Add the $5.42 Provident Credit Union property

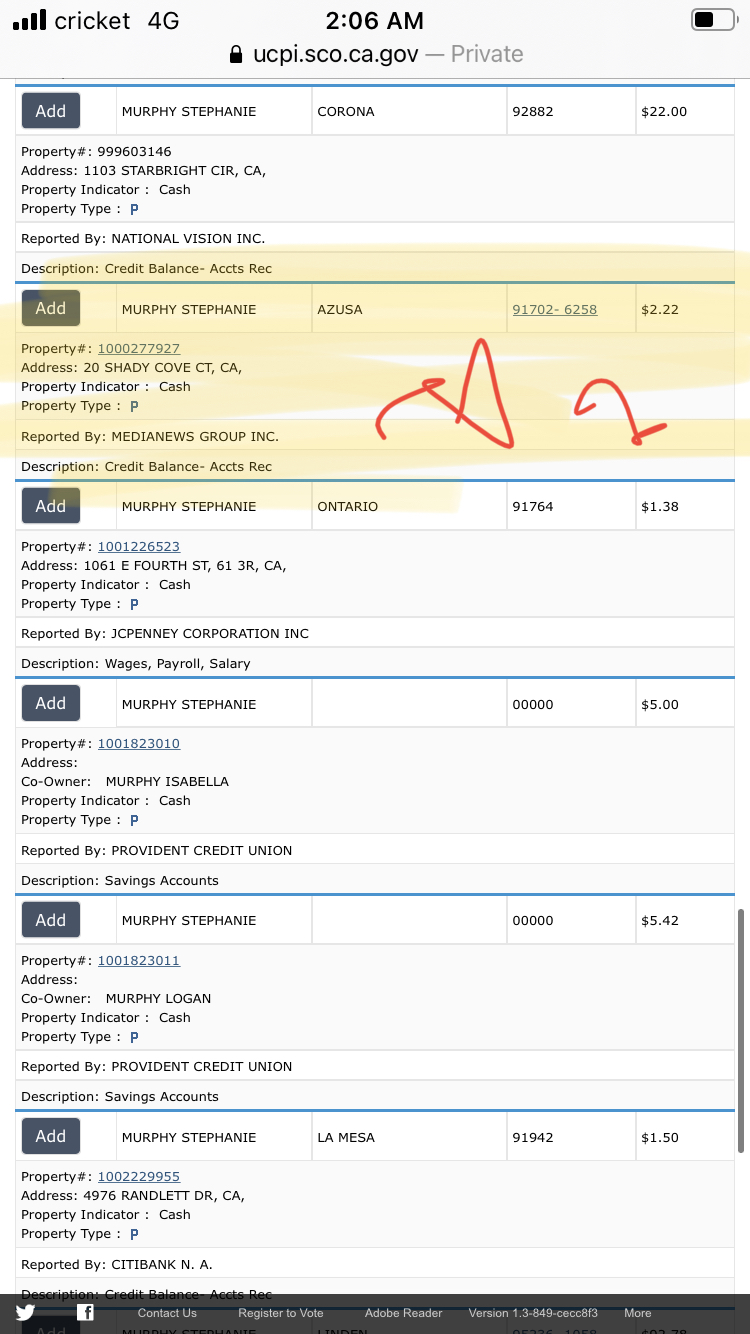point(51,920)
